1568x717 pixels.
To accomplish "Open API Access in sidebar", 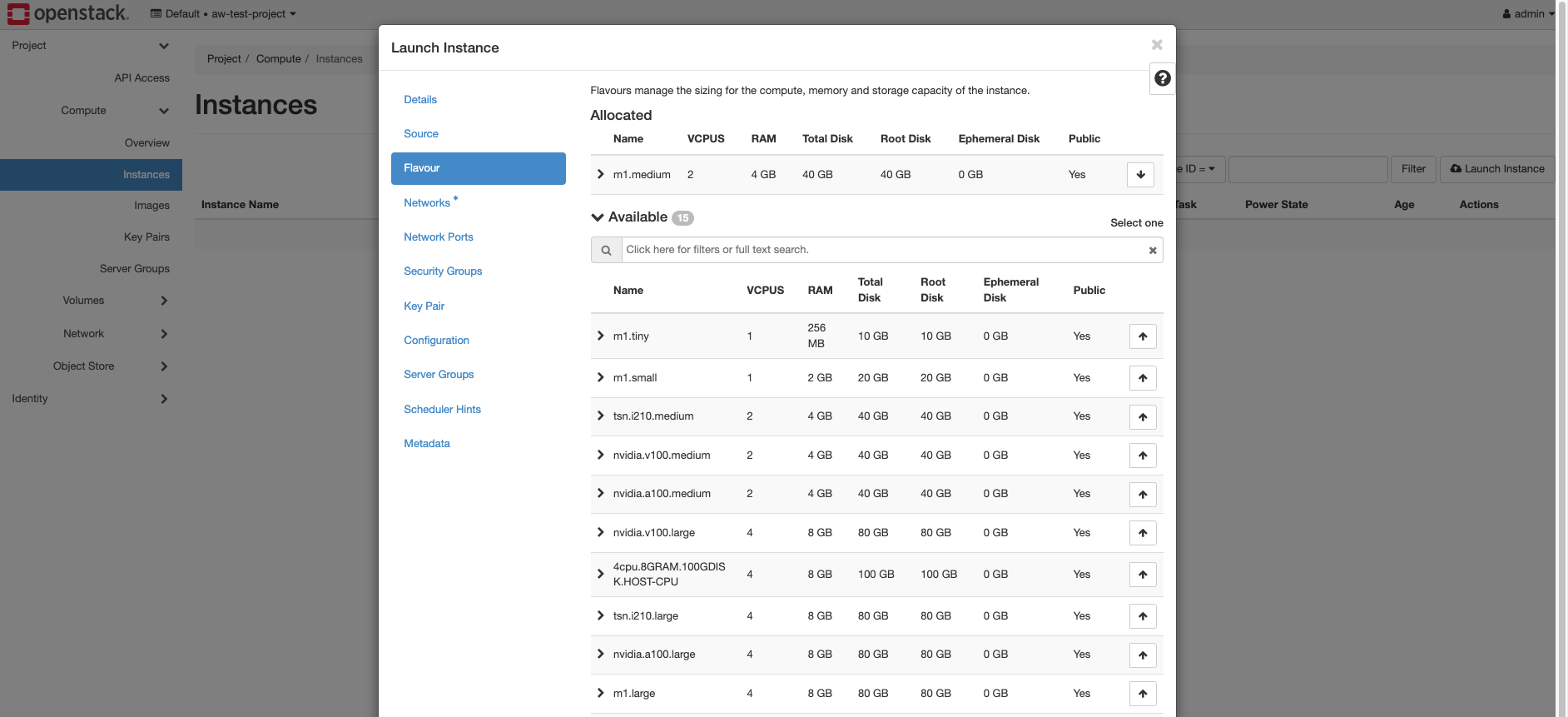I will pyautogui.click(x=142, y=78).
